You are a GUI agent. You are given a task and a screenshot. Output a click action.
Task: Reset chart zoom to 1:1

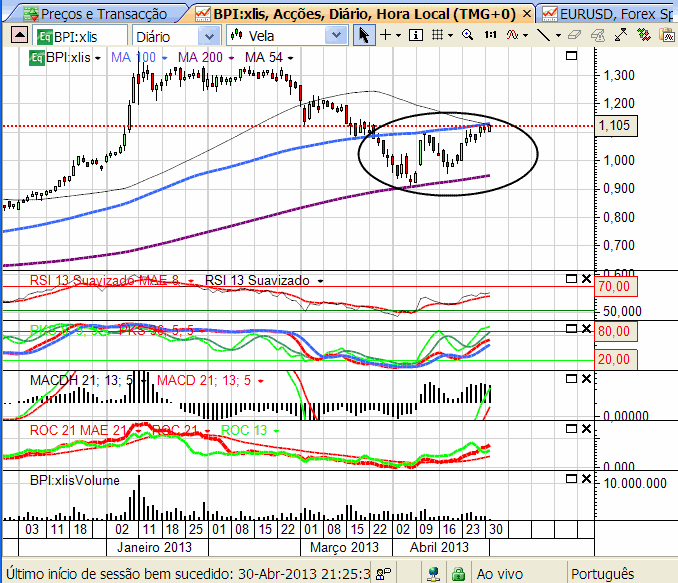tap(490, 35)
